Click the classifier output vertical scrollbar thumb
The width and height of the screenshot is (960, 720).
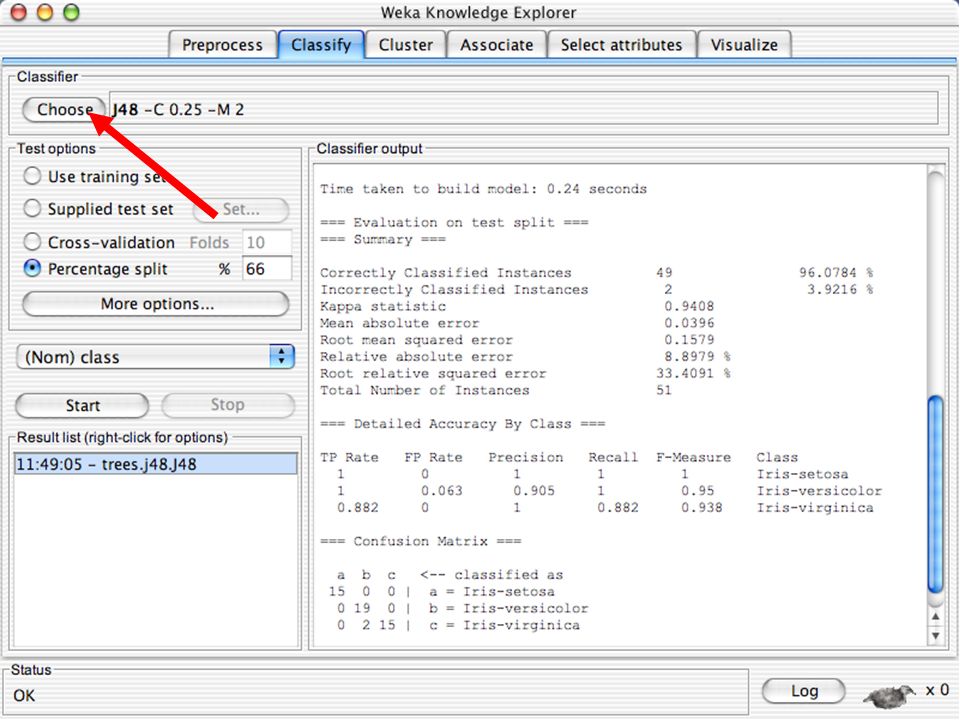coord(935,493)
